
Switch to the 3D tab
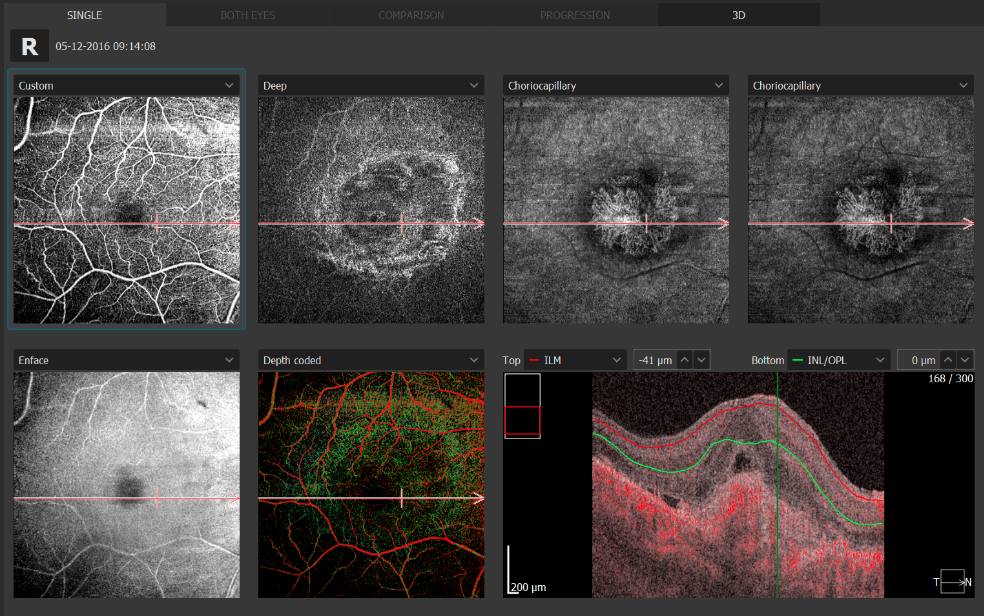pos(738,15)
